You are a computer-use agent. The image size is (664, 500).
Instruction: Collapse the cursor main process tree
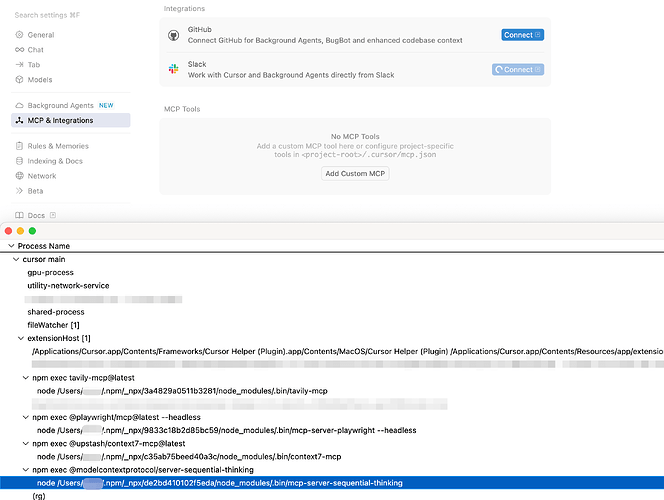(x=16, y=259)
